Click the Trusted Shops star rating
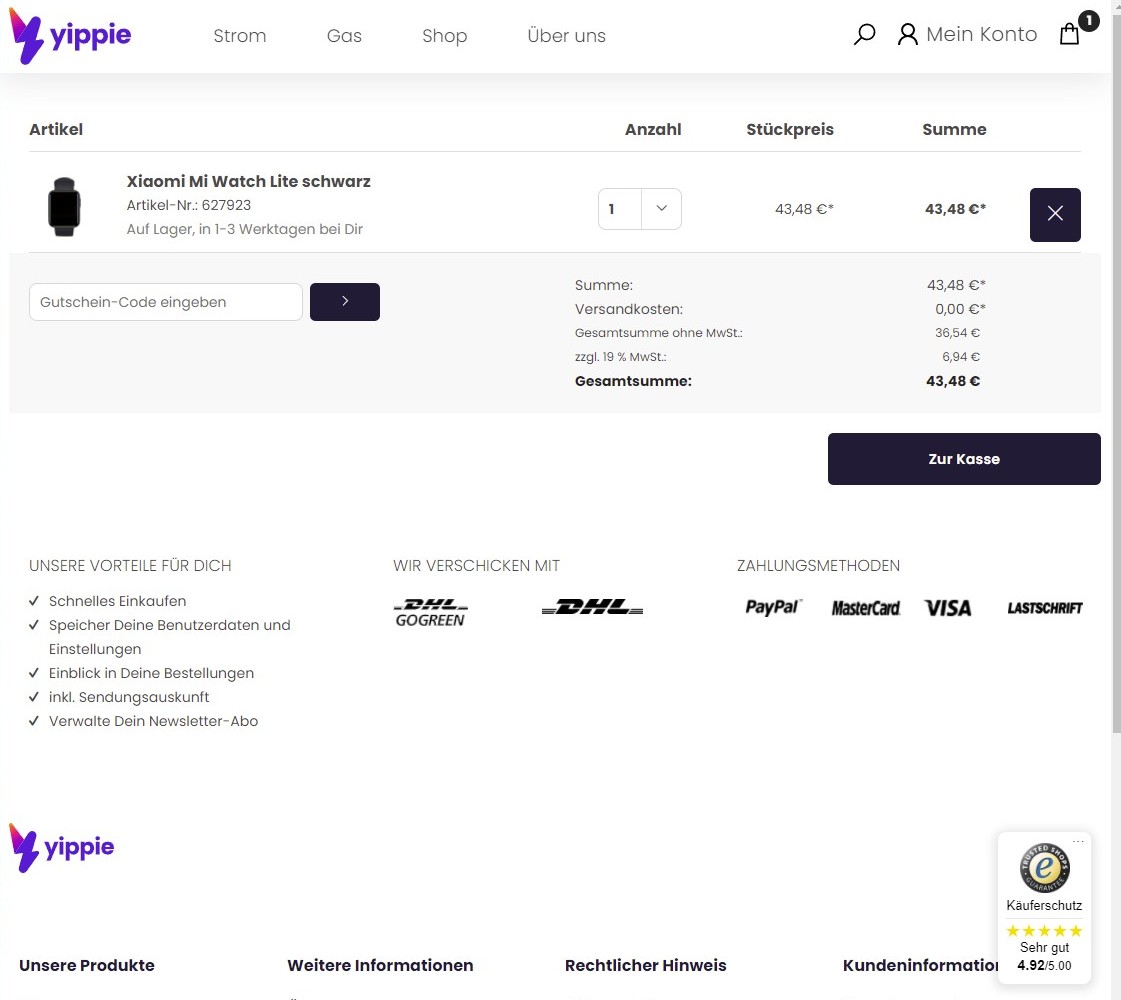Screen dimensions: 1121x1000 click(1044, 931)
